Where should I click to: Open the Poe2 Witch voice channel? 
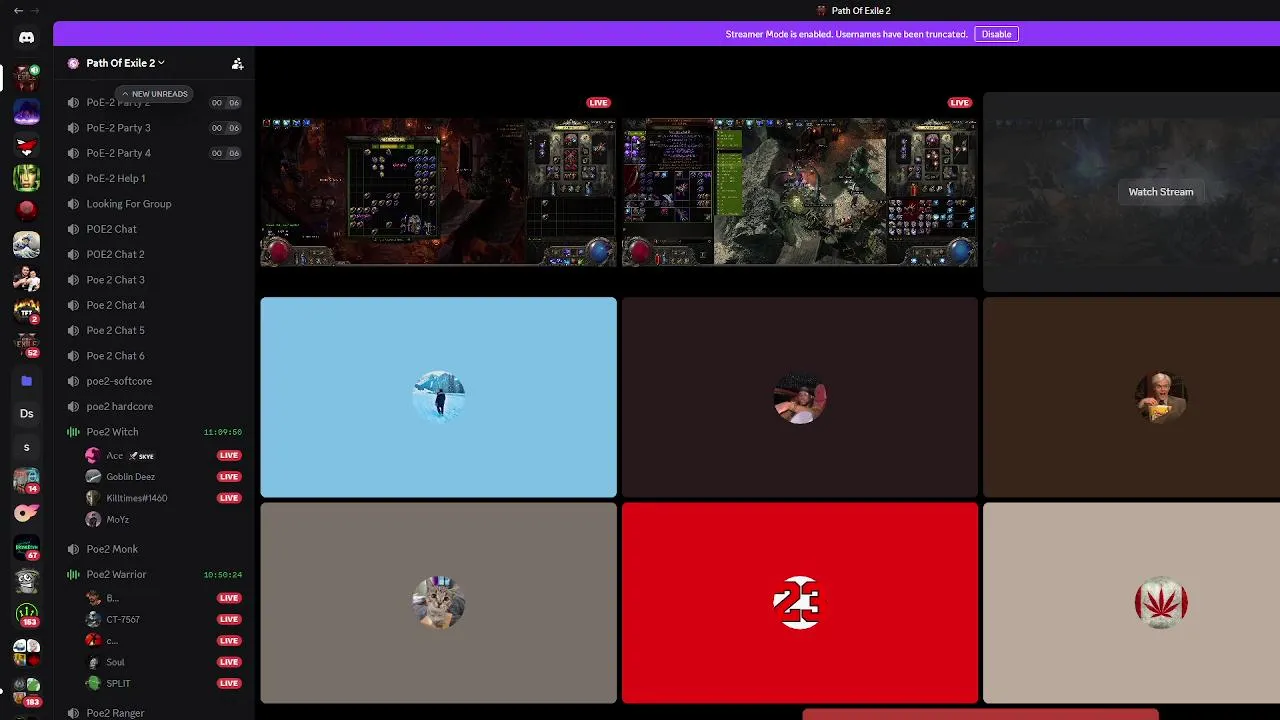(x=155, y=432)
